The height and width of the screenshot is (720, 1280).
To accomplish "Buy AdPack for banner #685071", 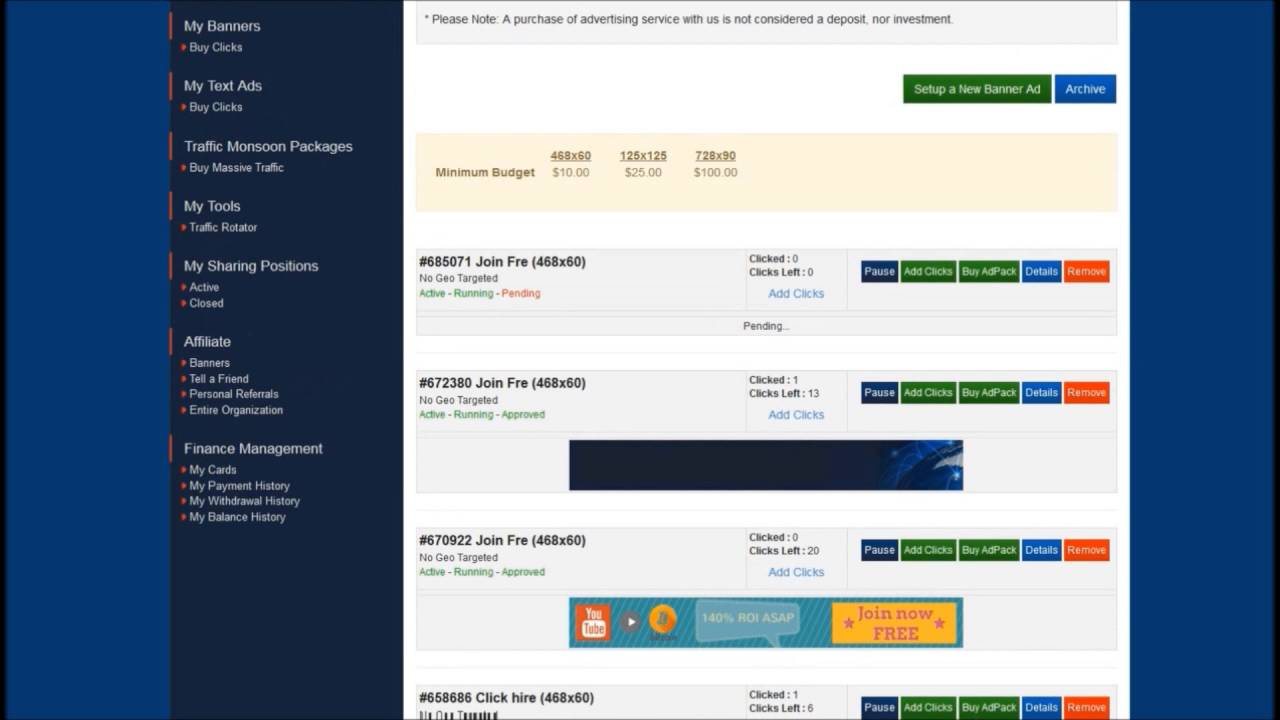I will point(989,272).
